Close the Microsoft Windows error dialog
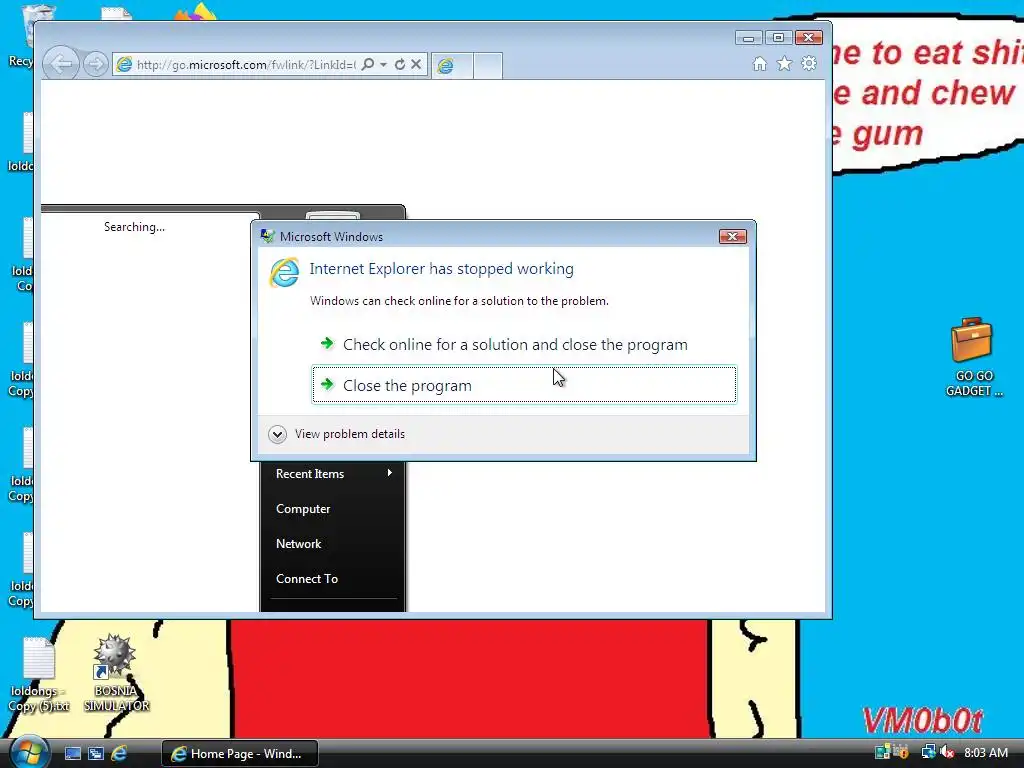The height and width of the screenshot is (768, 1024). pyautogui.click(x=732, y=236)
